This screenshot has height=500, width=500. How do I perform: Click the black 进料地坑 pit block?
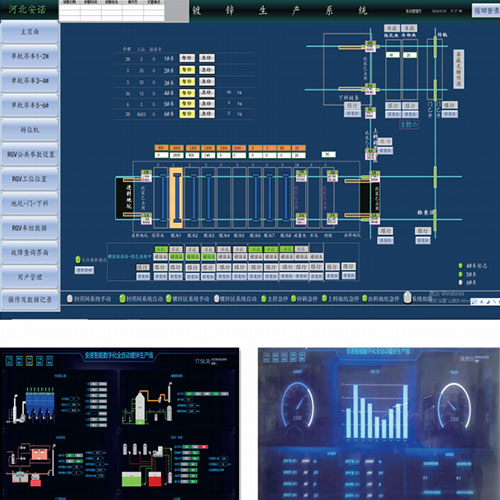(124, 198)
